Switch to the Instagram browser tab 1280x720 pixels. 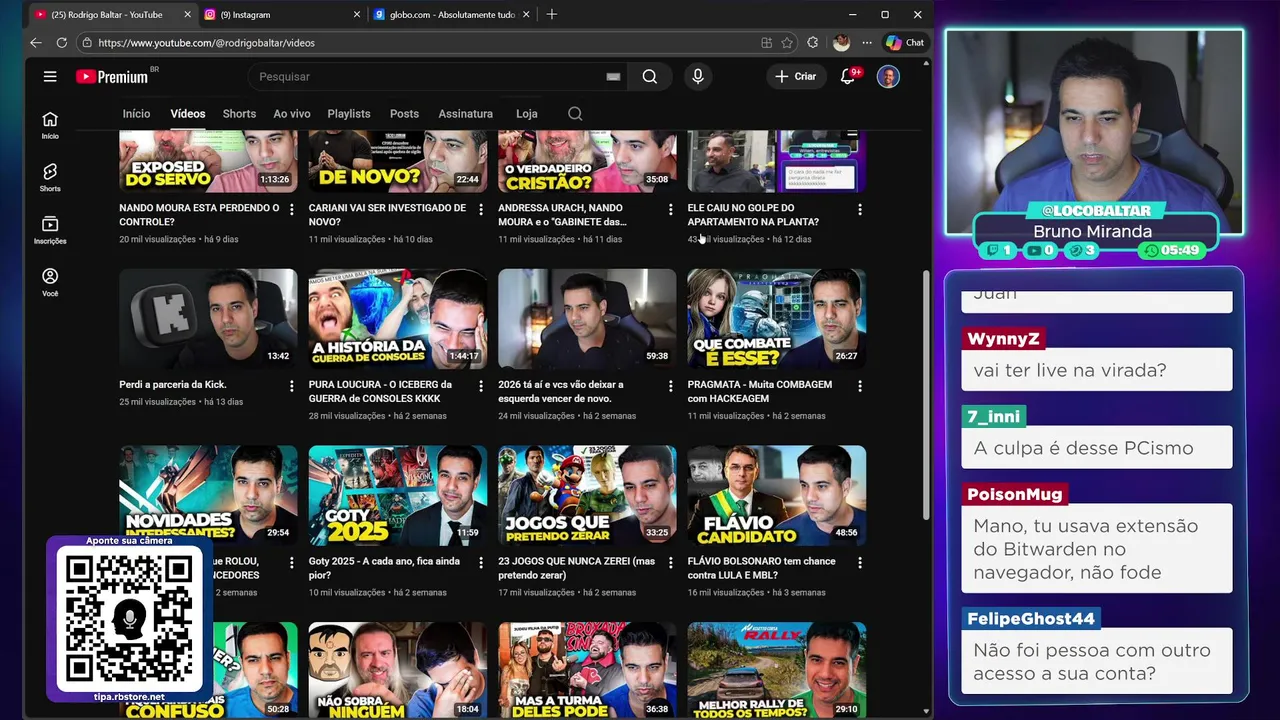point(282,15)
